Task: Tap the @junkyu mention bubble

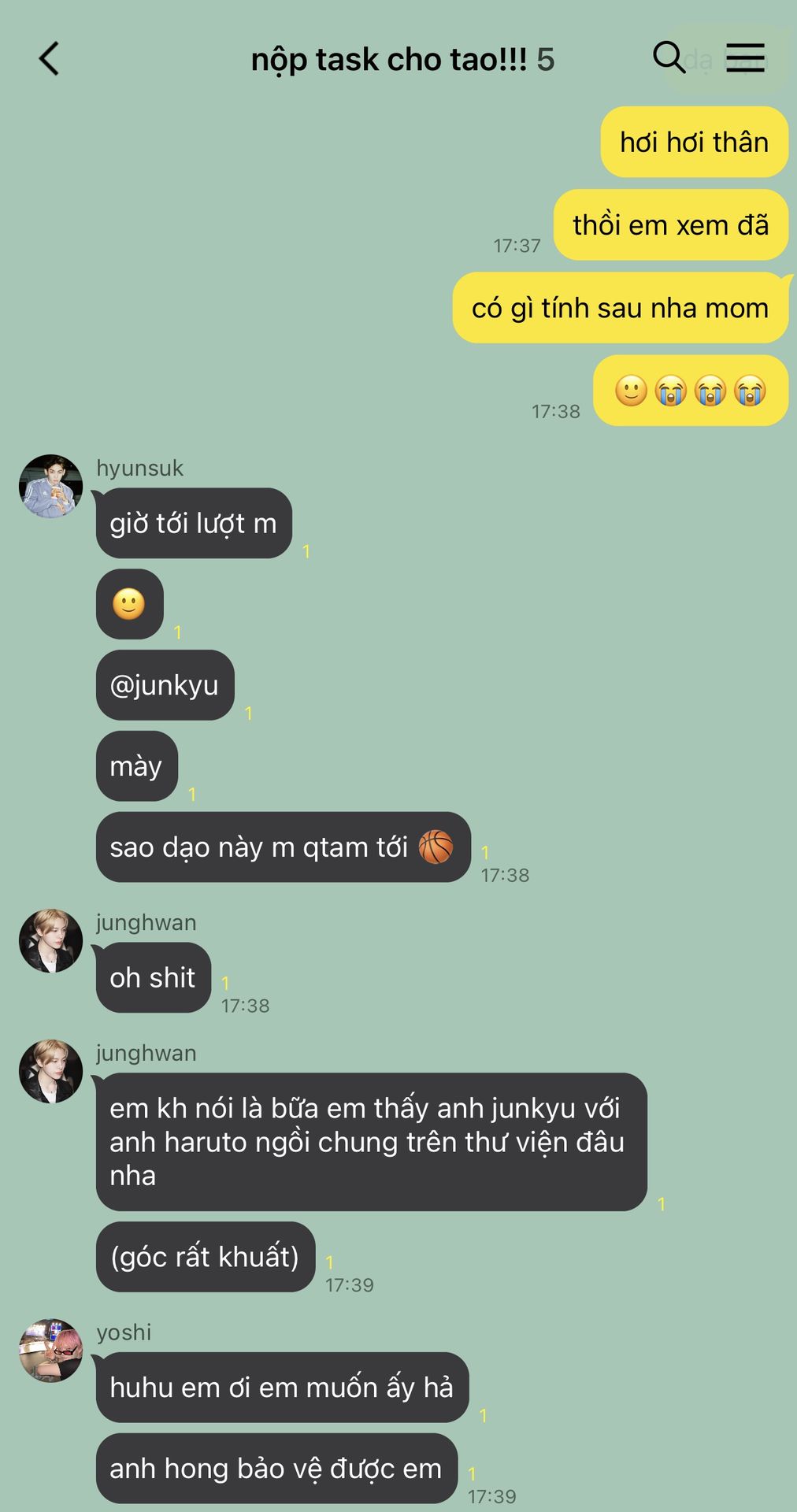Action: point(165,685)
